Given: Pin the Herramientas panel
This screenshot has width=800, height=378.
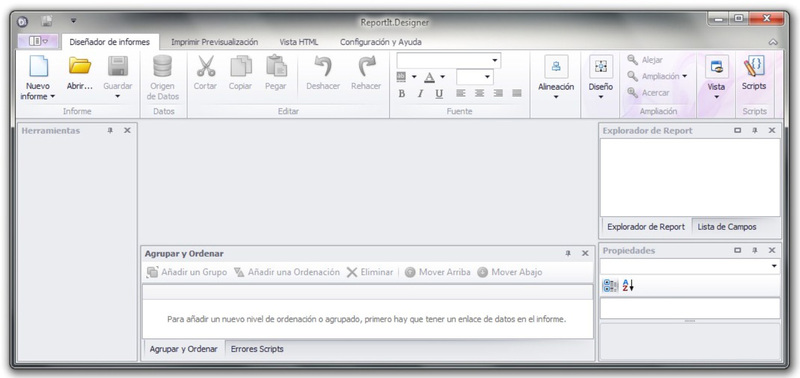Looking at the screenshot, I should coord(110,131).
